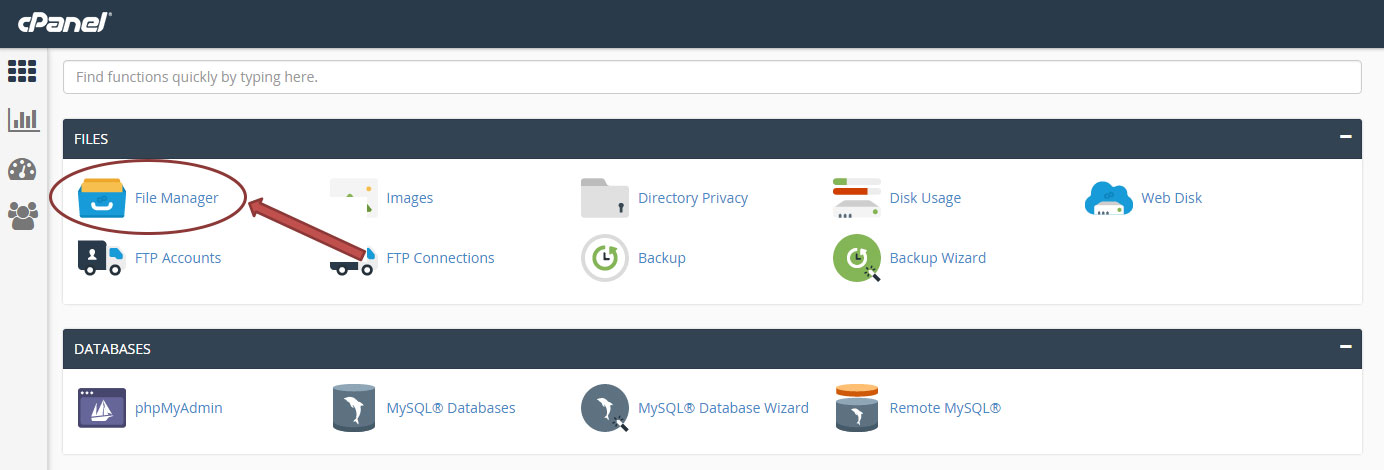Open the Backup Wizard green icon
The height and width of the screenshot is (470, 1384).
click(x=856, y=258)
